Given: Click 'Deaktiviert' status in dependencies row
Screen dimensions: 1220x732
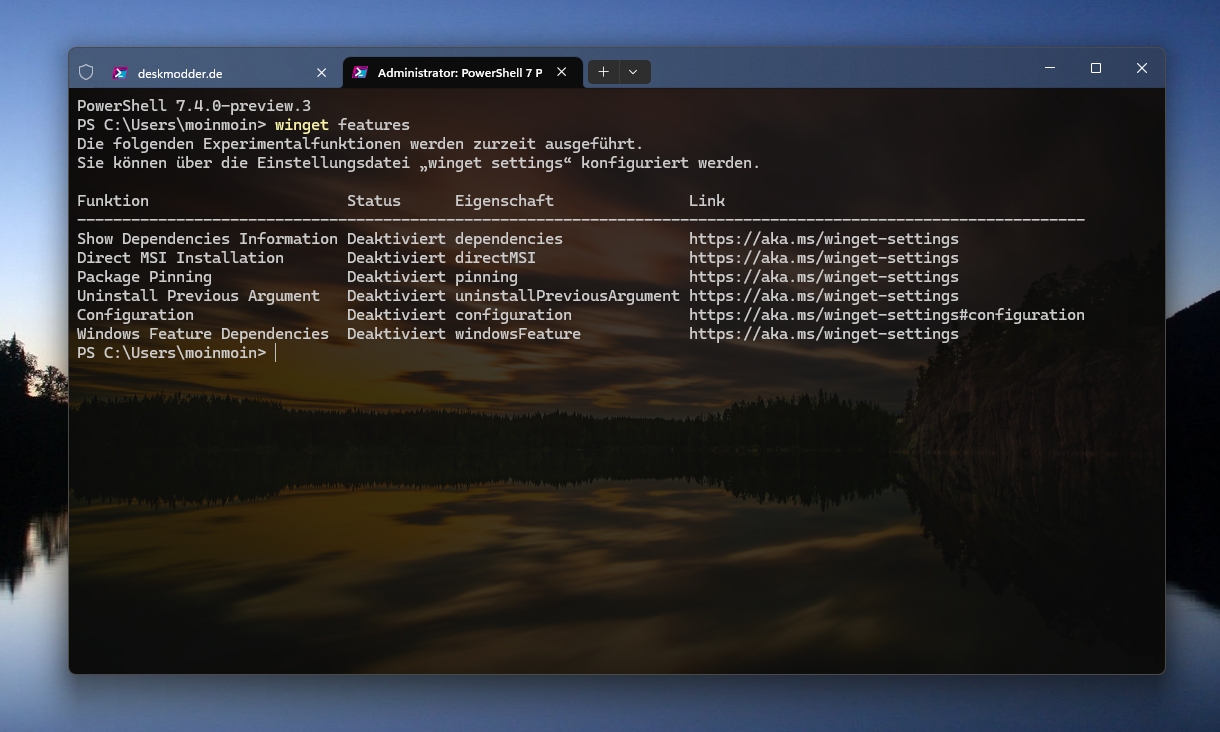Looking at the screenshot, I should tap(396, 239).
